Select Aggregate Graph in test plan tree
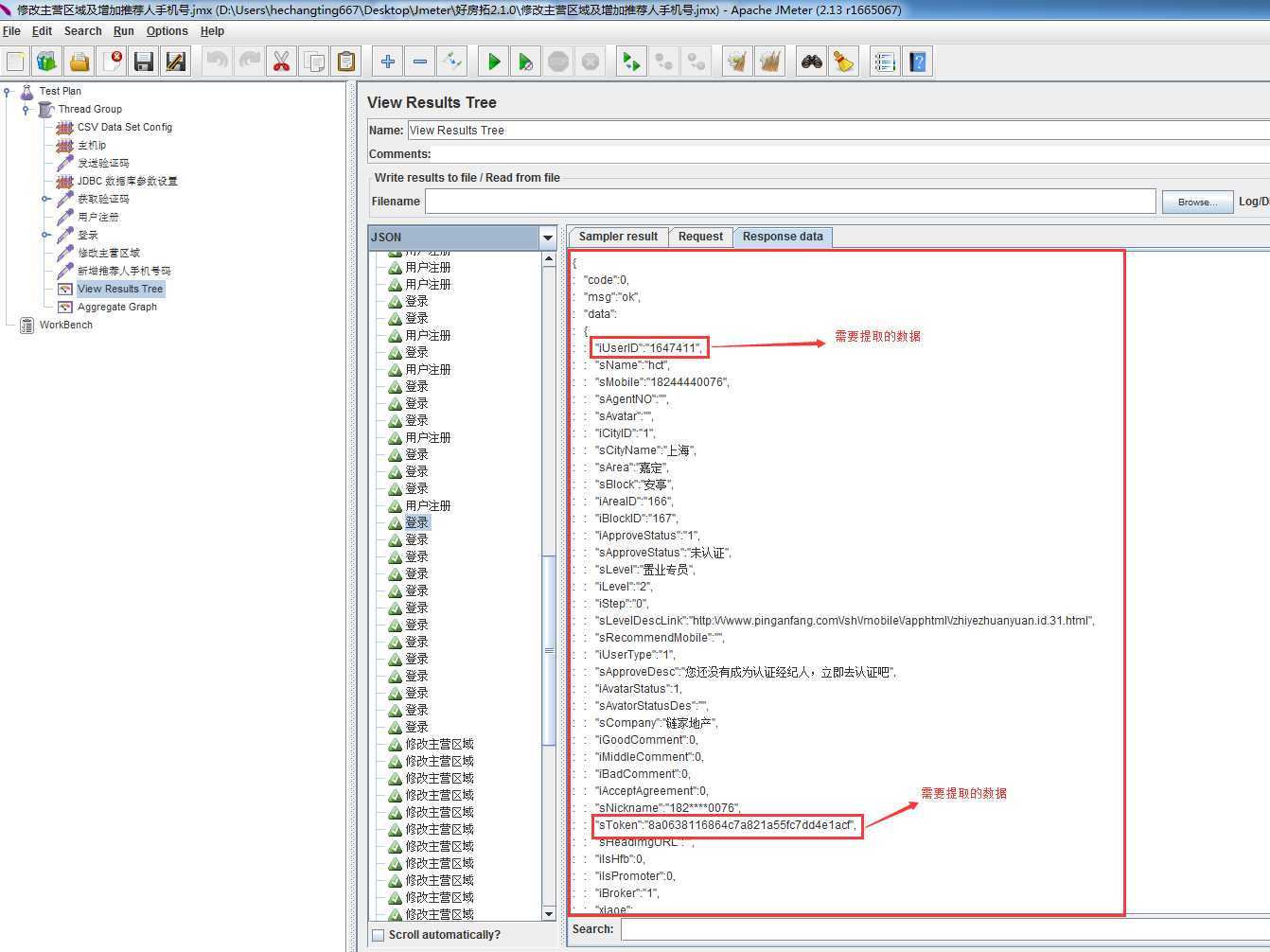This screenshot has width=1270, height=952. (117, 307)
